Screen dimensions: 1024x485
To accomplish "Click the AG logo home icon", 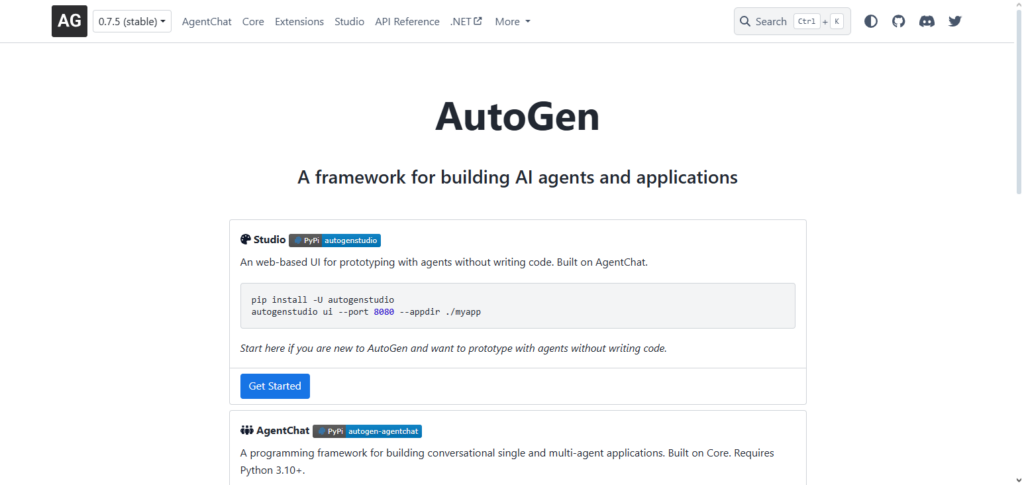I will point(69,21).
